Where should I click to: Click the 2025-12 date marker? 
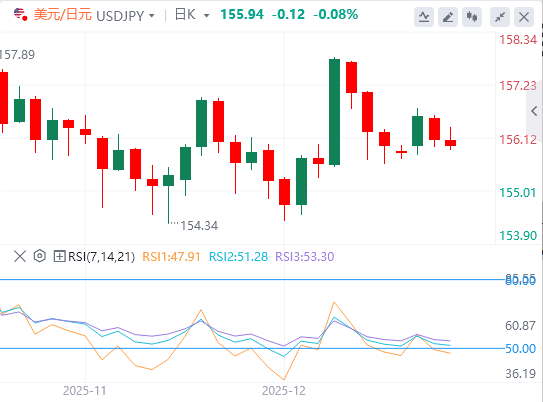(x=284, y=391)
